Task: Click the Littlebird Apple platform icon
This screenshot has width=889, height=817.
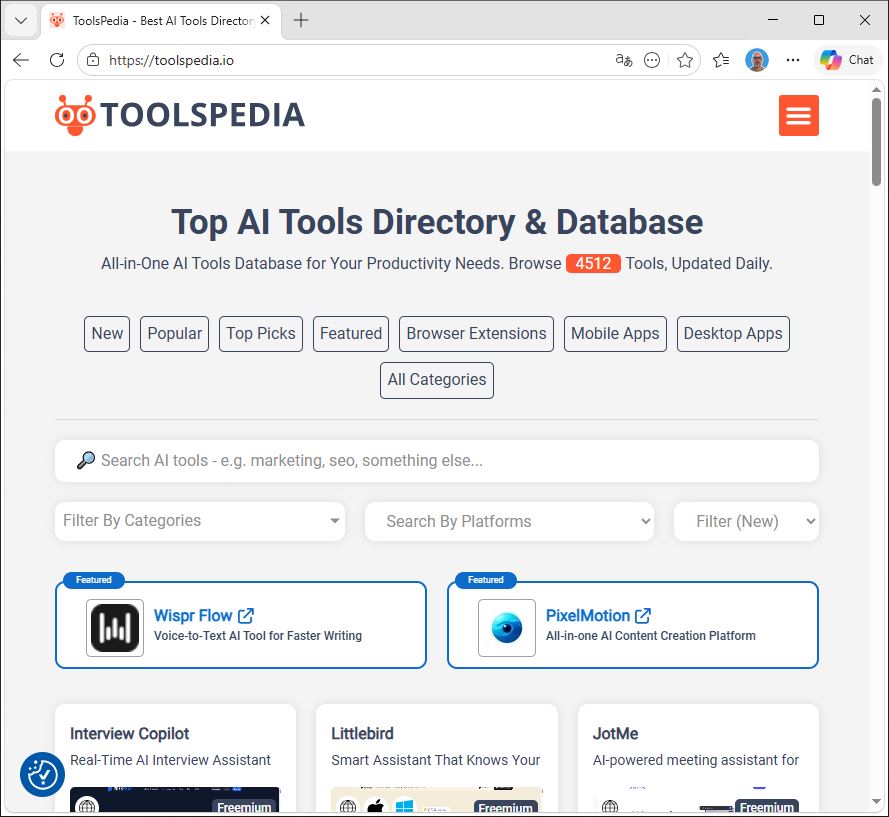Action: click(x=375, y=806)
